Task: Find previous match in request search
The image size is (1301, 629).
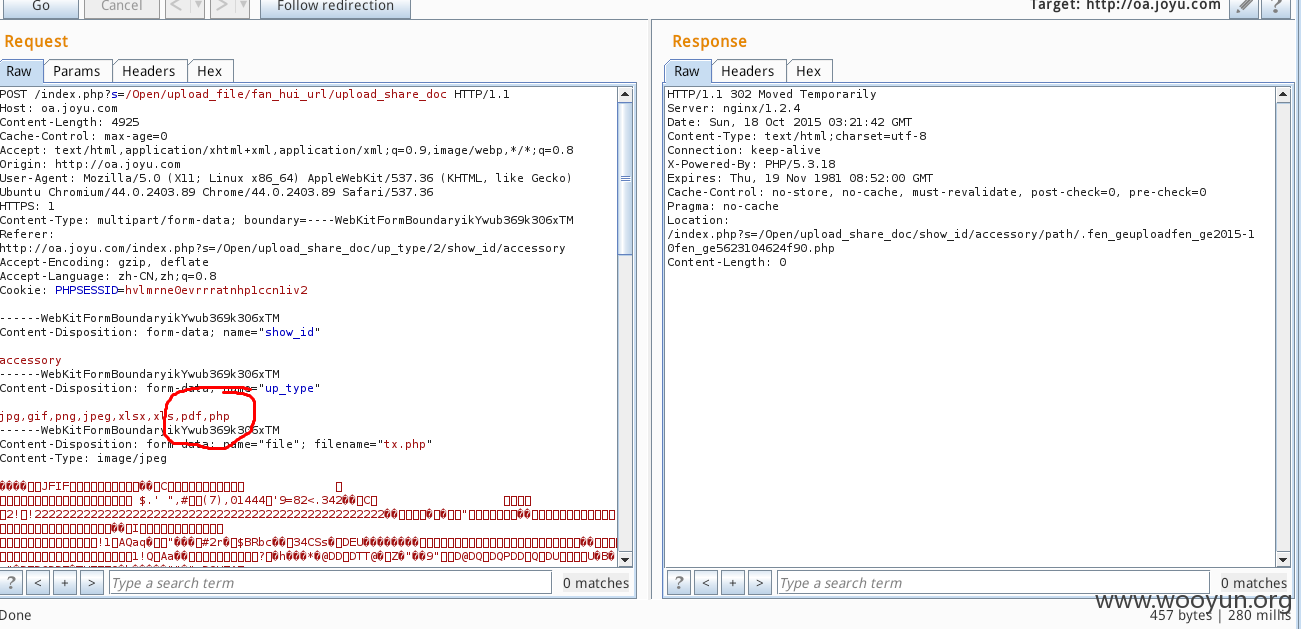Action: [x=38, y=582]
